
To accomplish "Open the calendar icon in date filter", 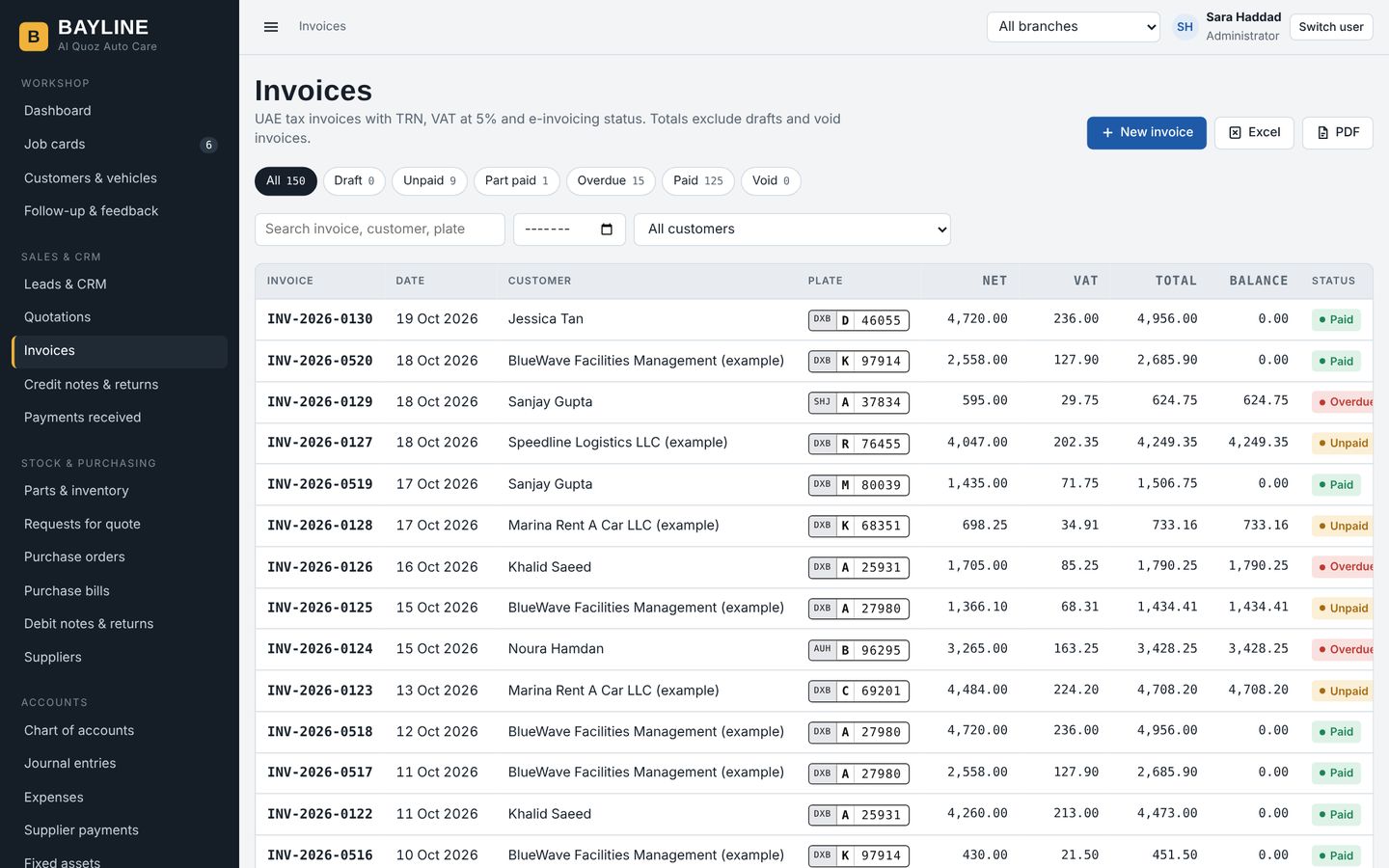I will 607,230.
